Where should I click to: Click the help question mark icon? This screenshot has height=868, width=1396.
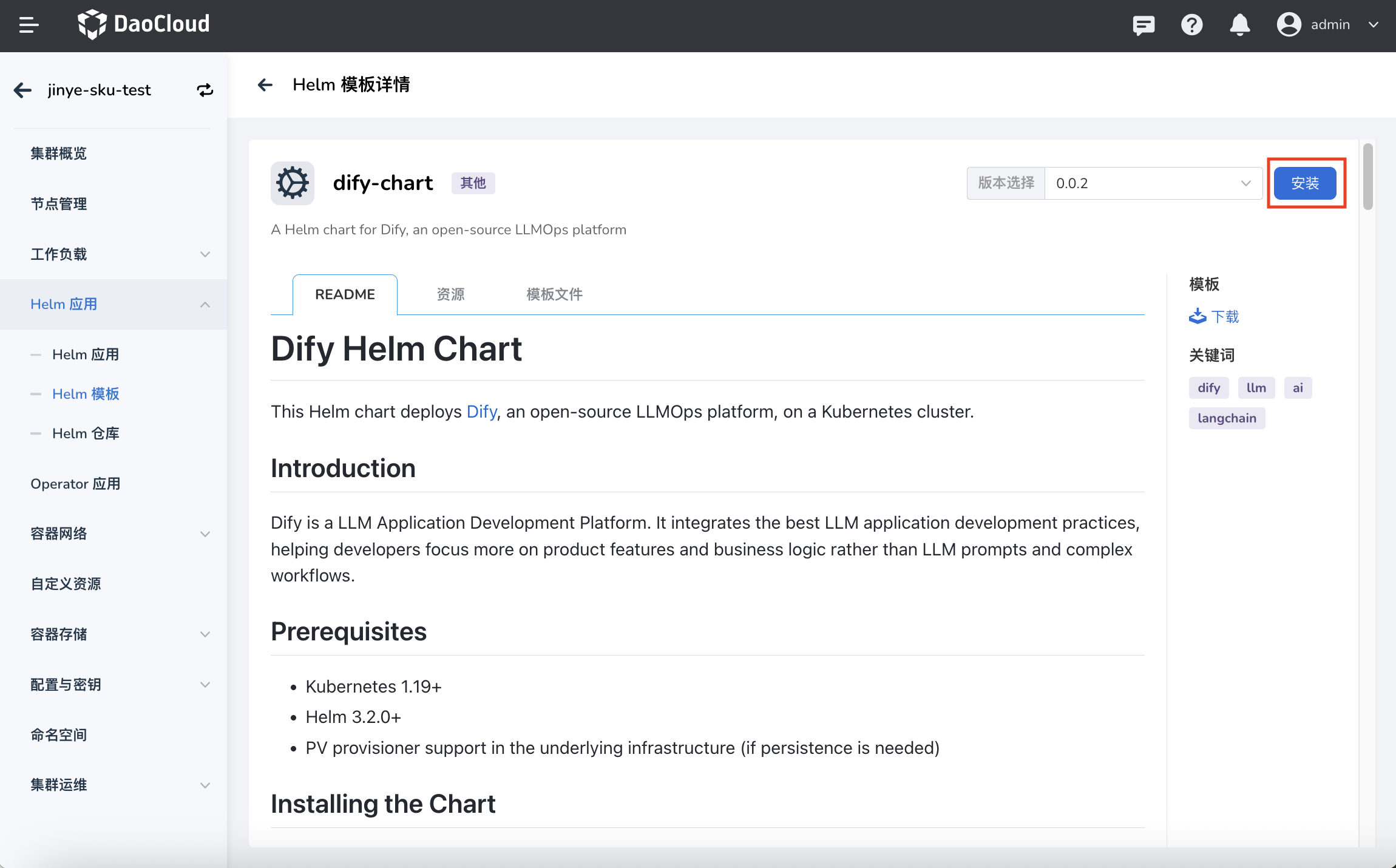coord(1191,25)
